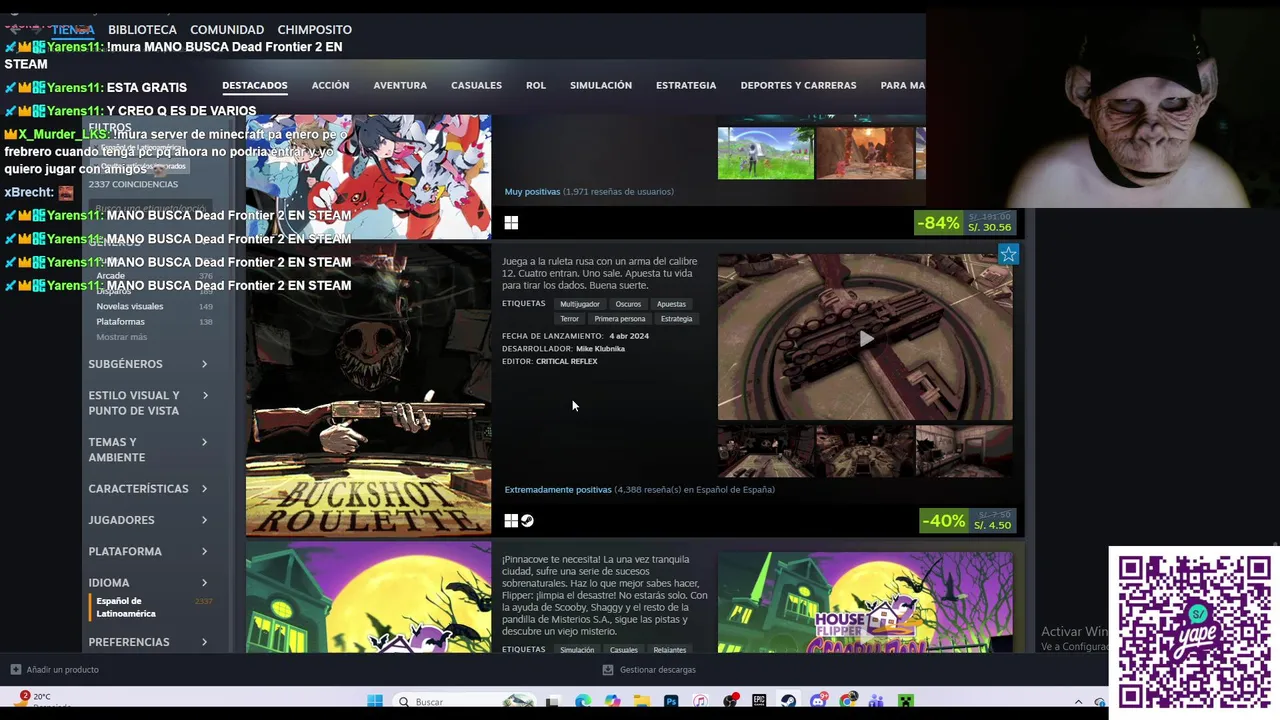Open the Epic Games Launcher taskbar icon
The height and width of the screenshot is (720, 1280).
click(759, 701)
